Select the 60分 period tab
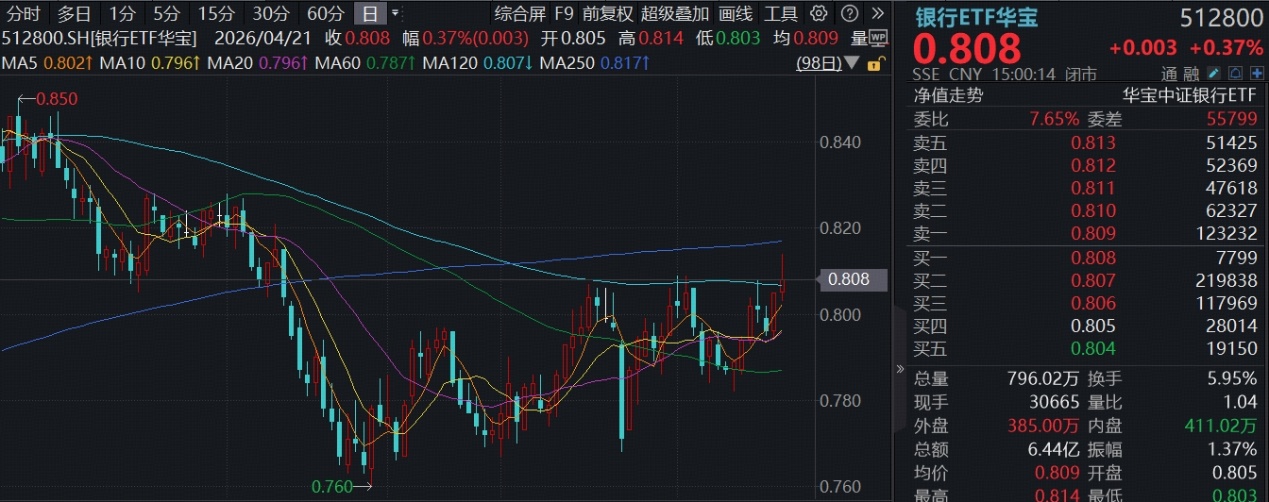The width and height of the screenshot is (1269, 502). tap(325, 14)
